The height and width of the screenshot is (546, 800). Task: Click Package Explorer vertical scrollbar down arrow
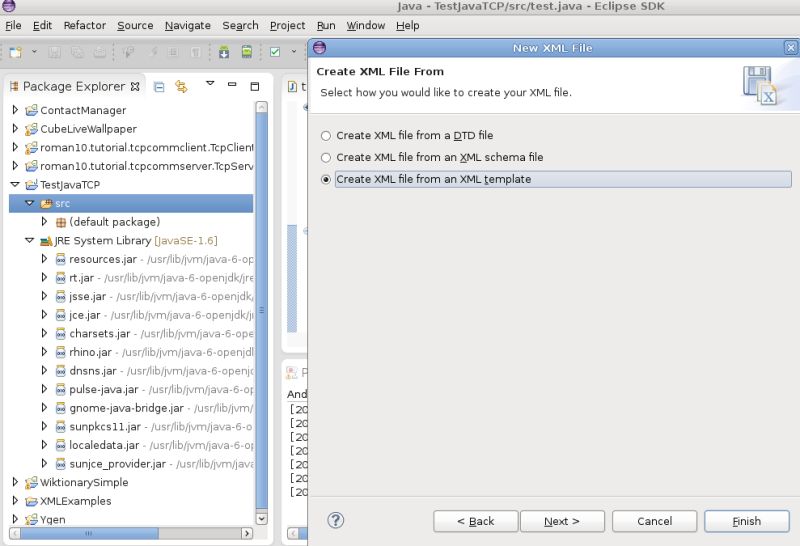click(x=261, y=518)
